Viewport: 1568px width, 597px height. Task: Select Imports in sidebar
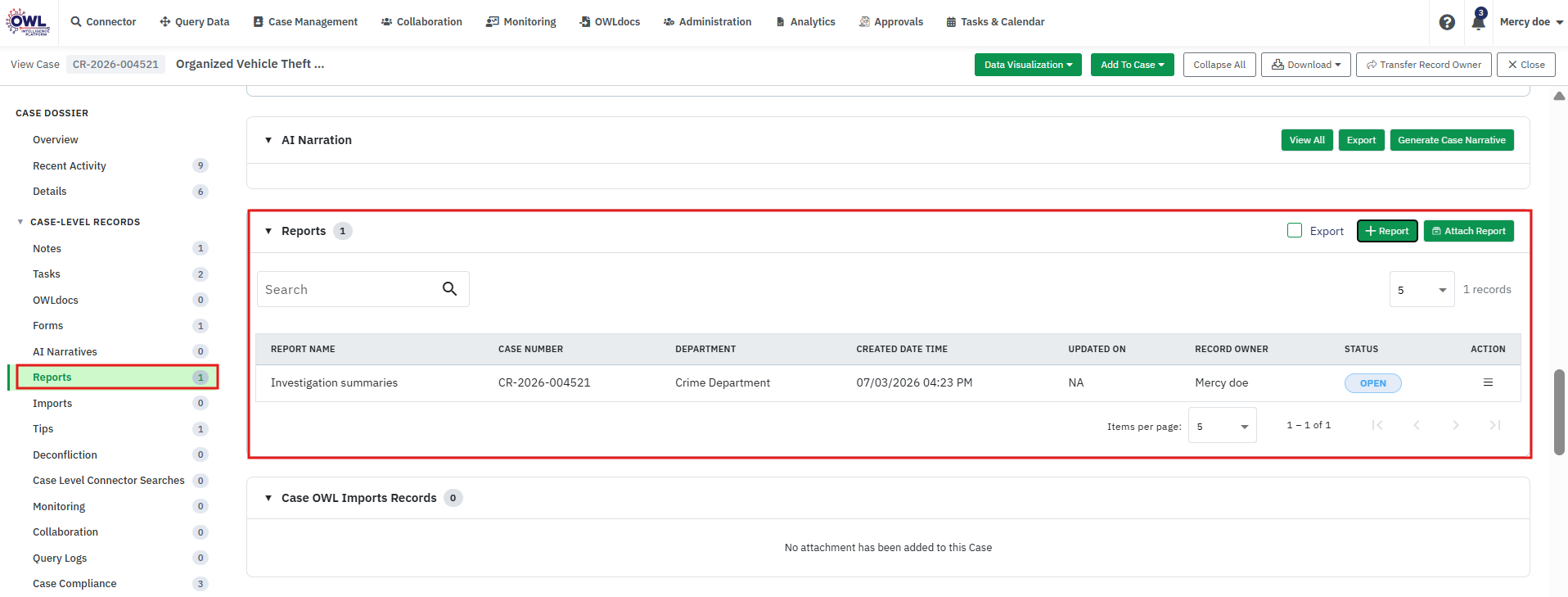pos(52,403)
